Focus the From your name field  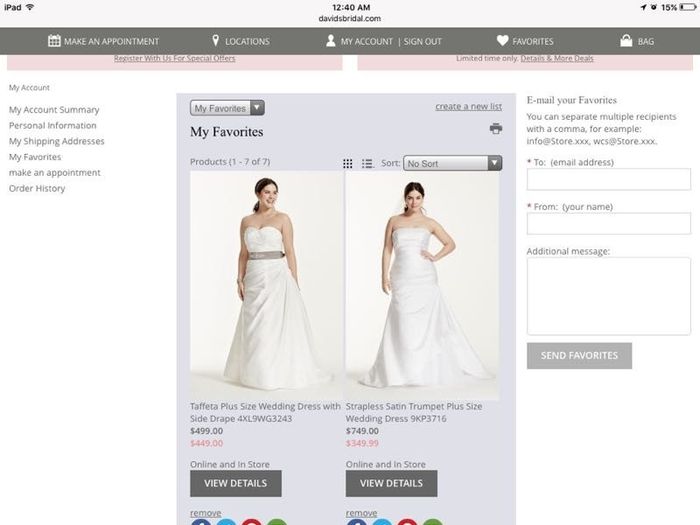608,224
